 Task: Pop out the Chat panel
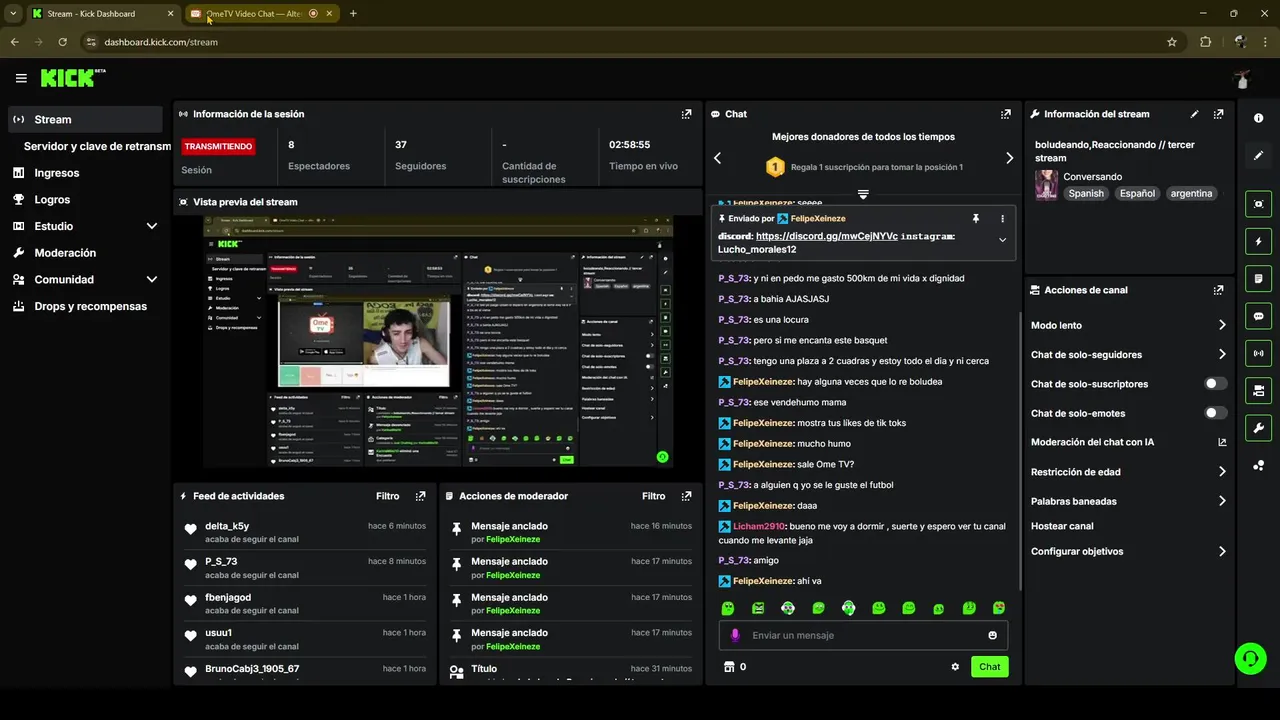tap(1006, 114)
